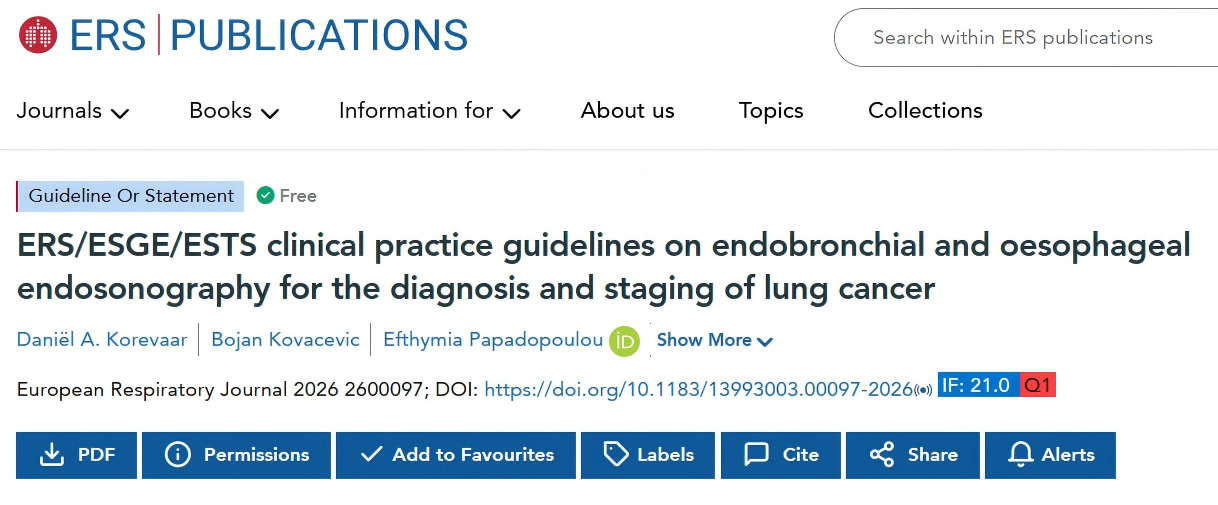Open the About us menu item
Image resolution: width=1218 pixels, height=505 pixels.
628,111
